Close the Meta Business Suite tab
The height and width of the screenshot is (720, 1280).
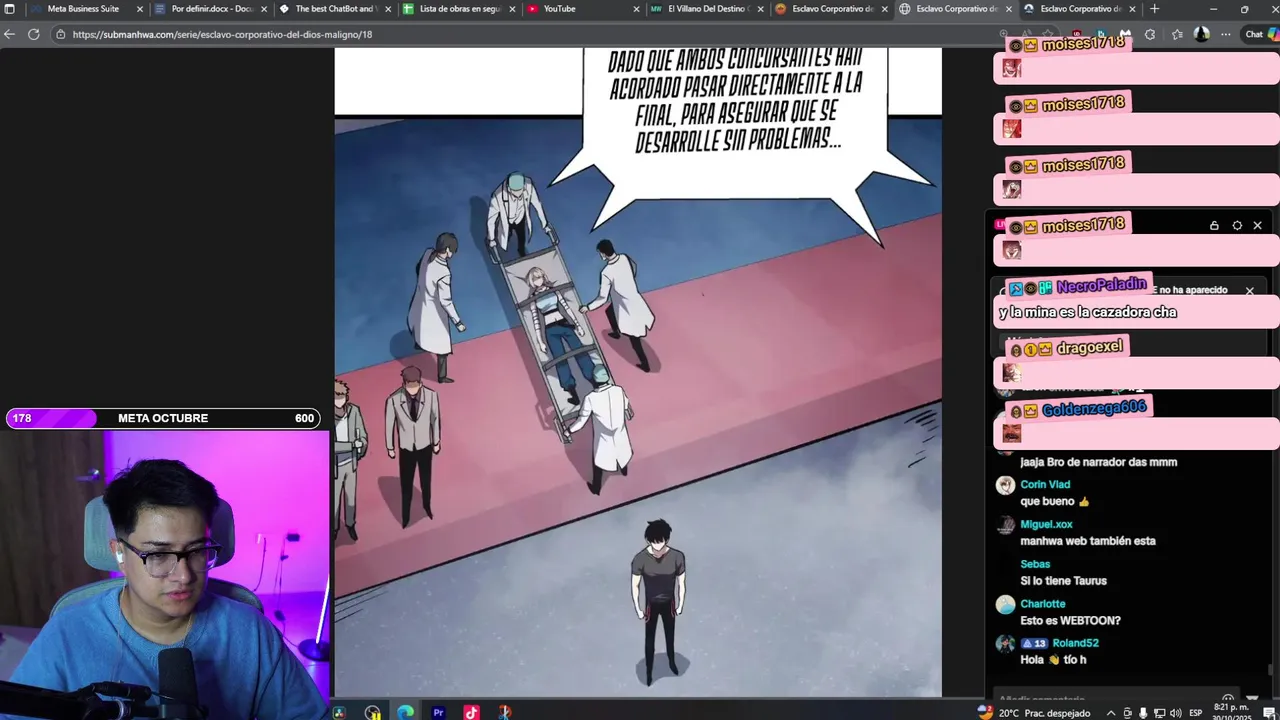[140, 9]
